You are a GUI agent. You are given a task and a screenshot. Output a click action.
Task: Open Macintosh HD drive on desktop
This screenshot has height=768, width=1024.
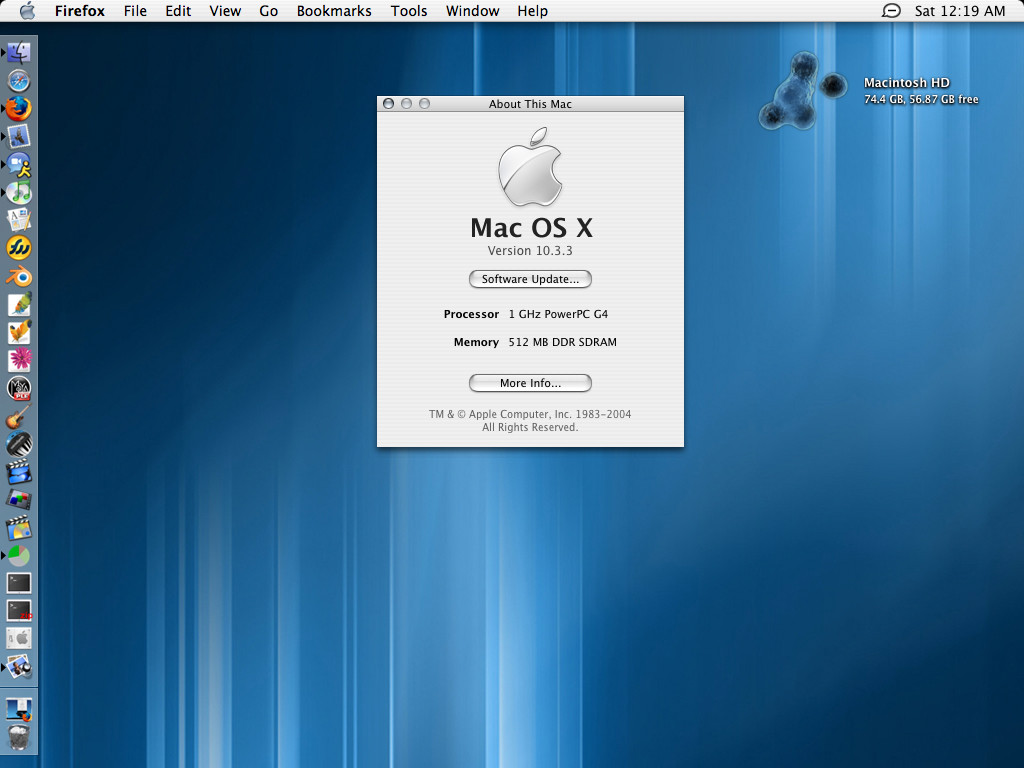[803, 90]
